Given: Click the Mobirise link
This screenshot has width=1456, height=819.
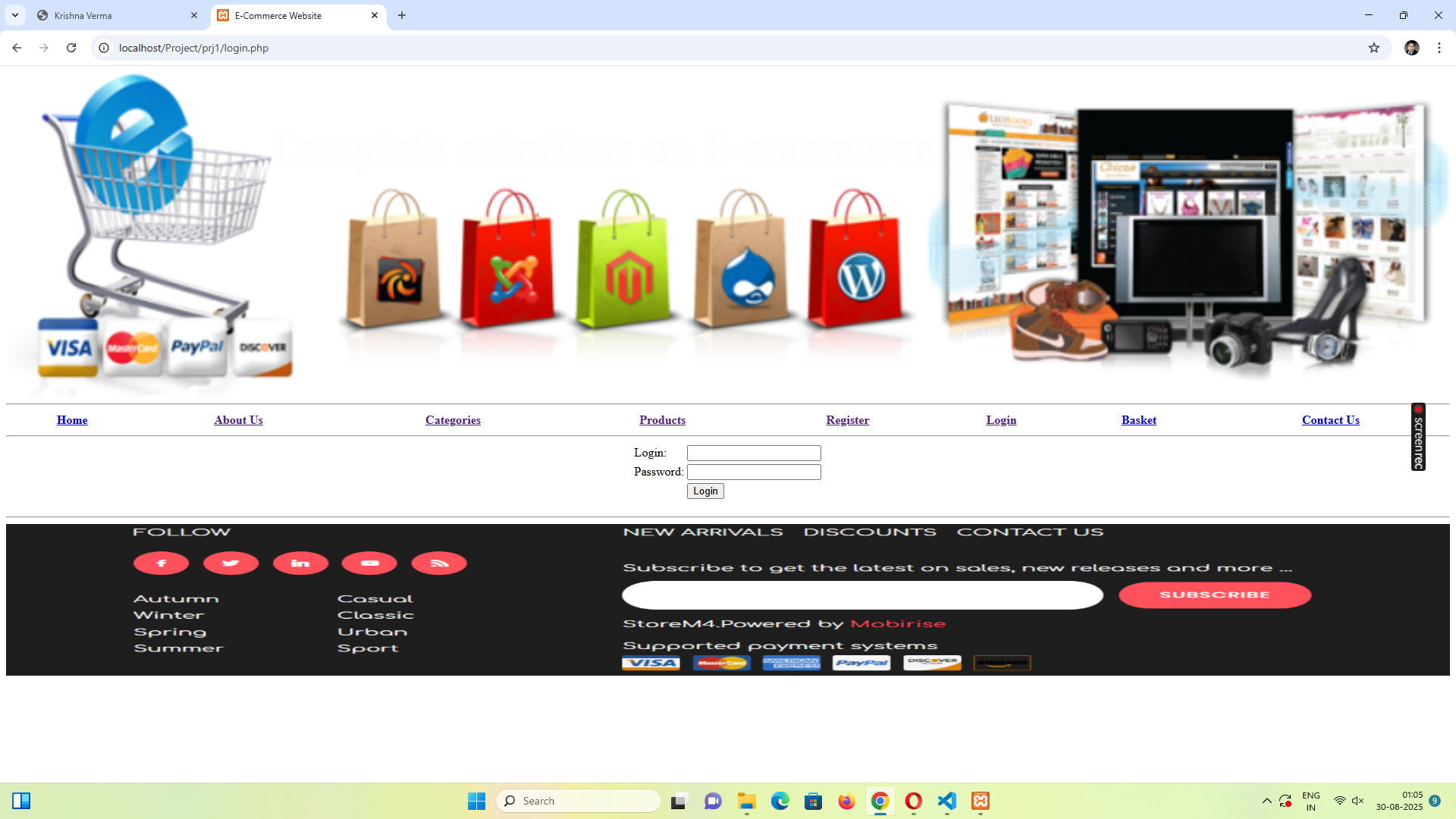Looking at the screenshot, I should pos(898,624).
